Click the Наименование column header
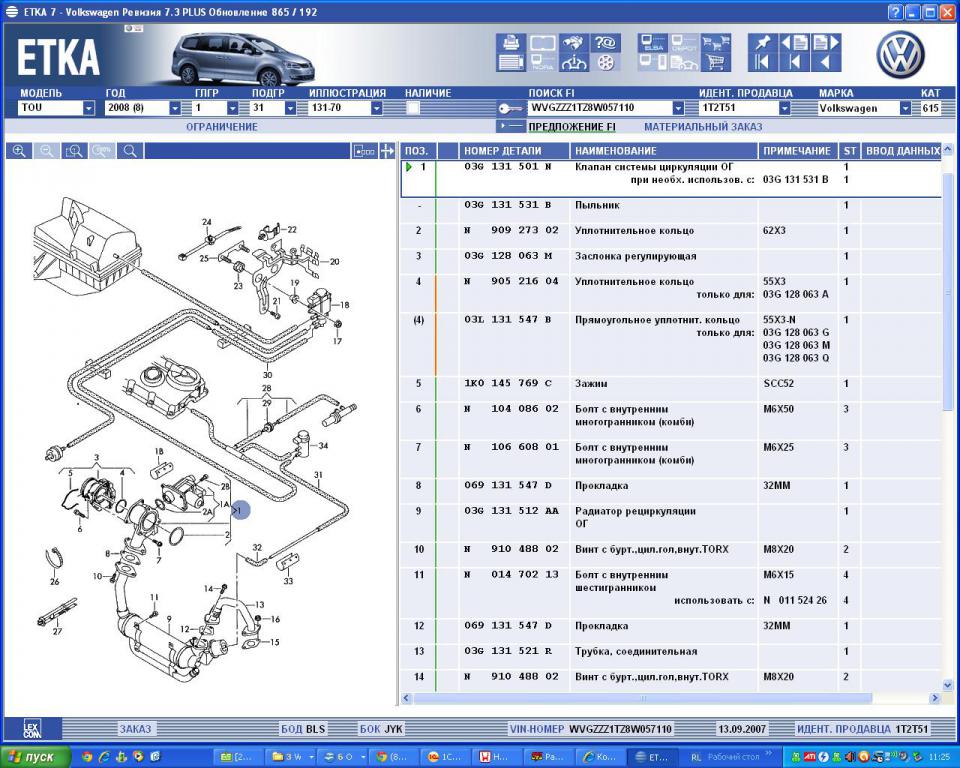The height and width of the screenshot is (768, 960). tap(664, 151)
